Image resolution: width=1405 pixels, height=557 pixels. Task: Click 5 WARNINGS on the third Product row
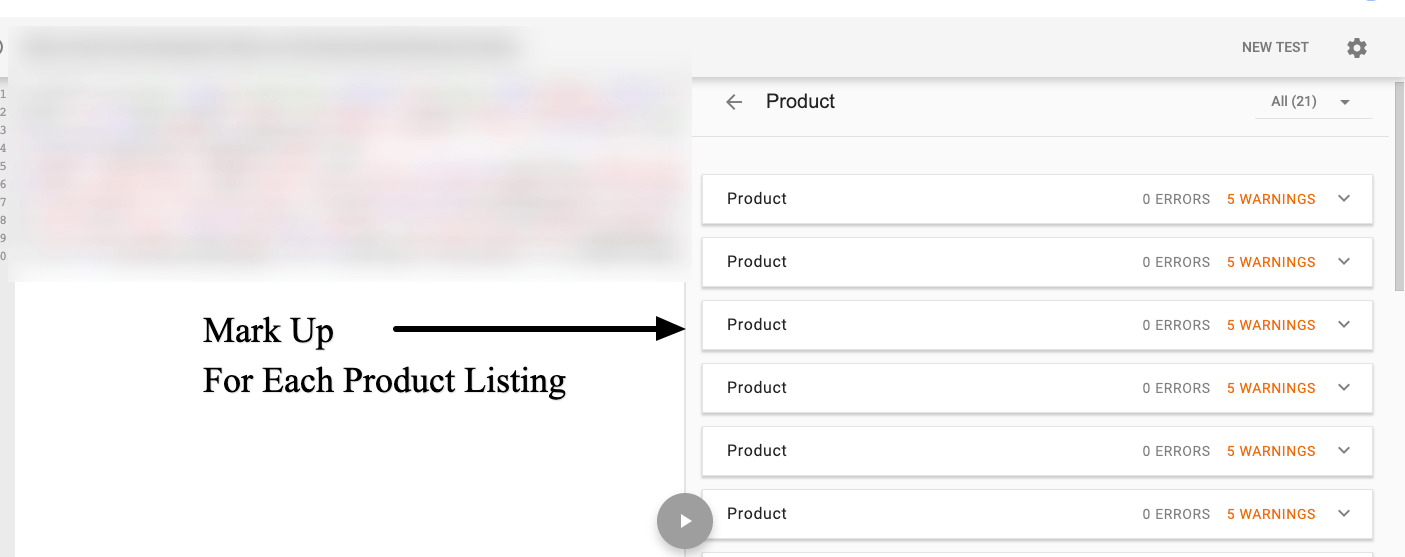pos(1271,325)
